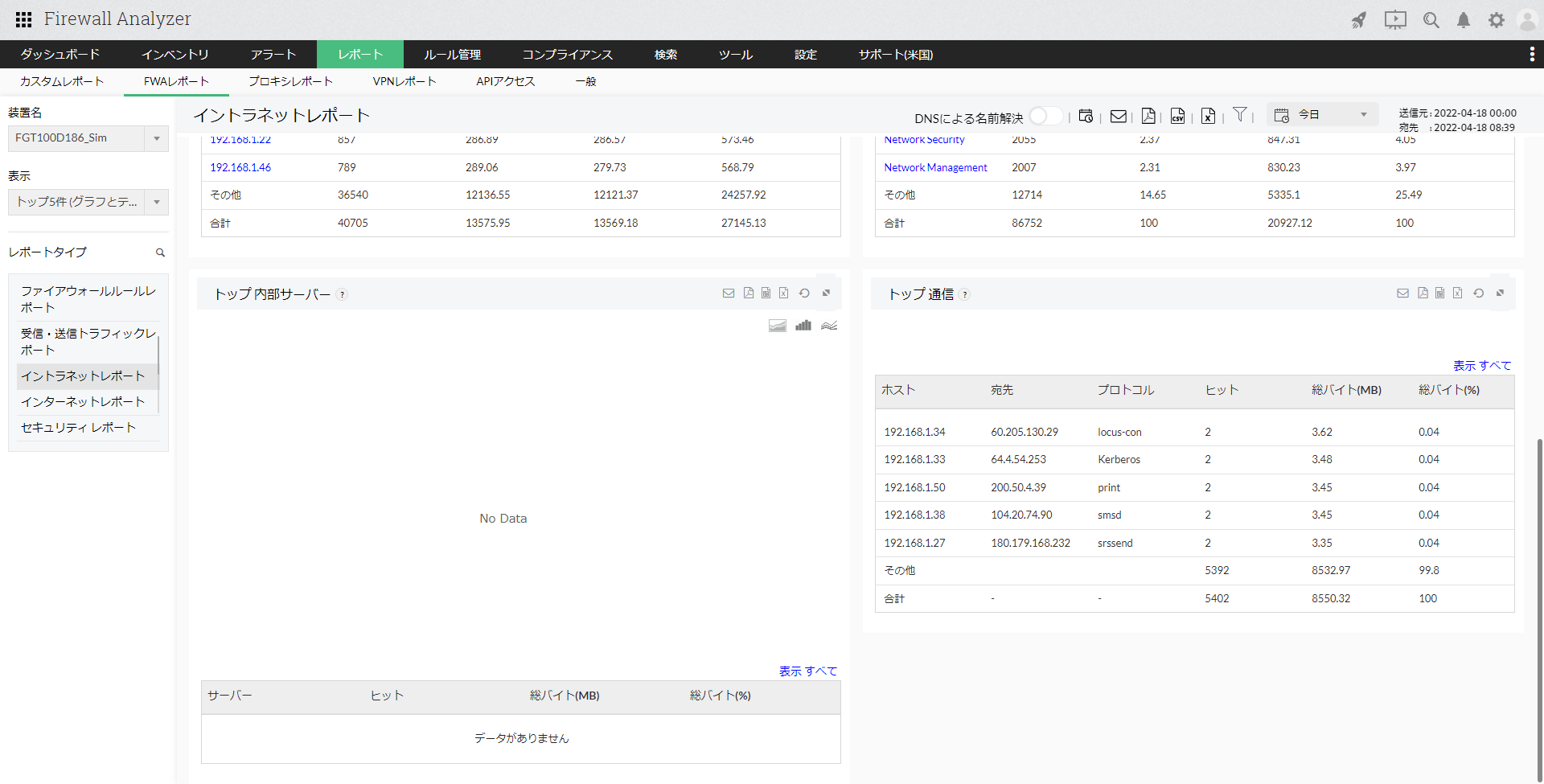The image size is (1544, 784).
Task: Open the Network Management link
Action: [x=935, y=167]
